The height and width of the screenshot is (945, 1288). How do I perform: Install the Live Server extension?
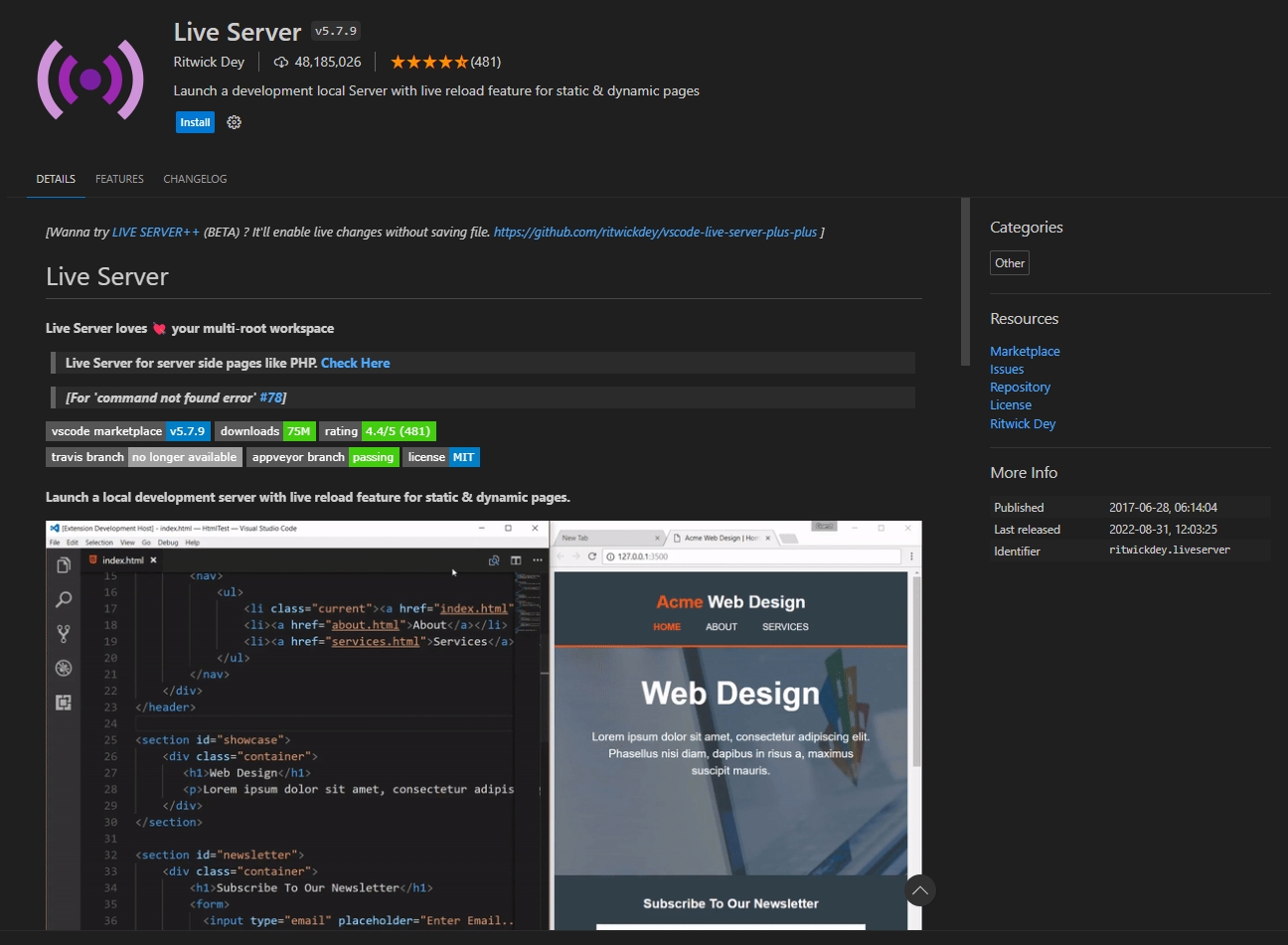(x=195, y=122)
